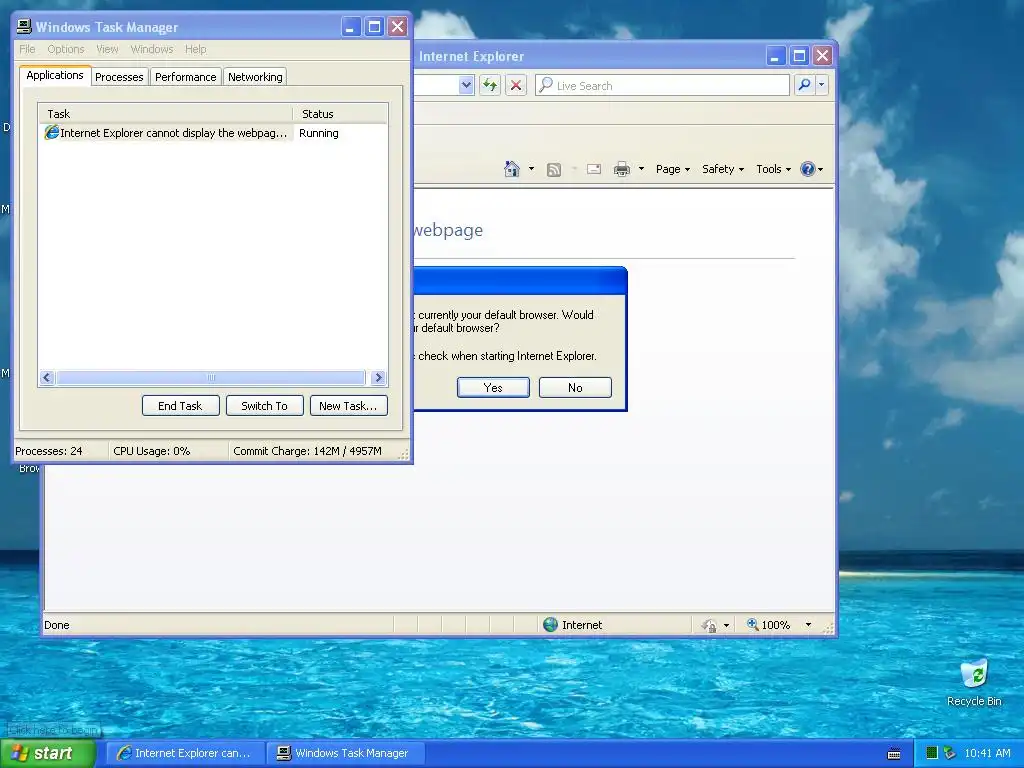The image size is (1024, 768).
Task: Click the green CPU usage tray icon
Action: coord(932,753)
